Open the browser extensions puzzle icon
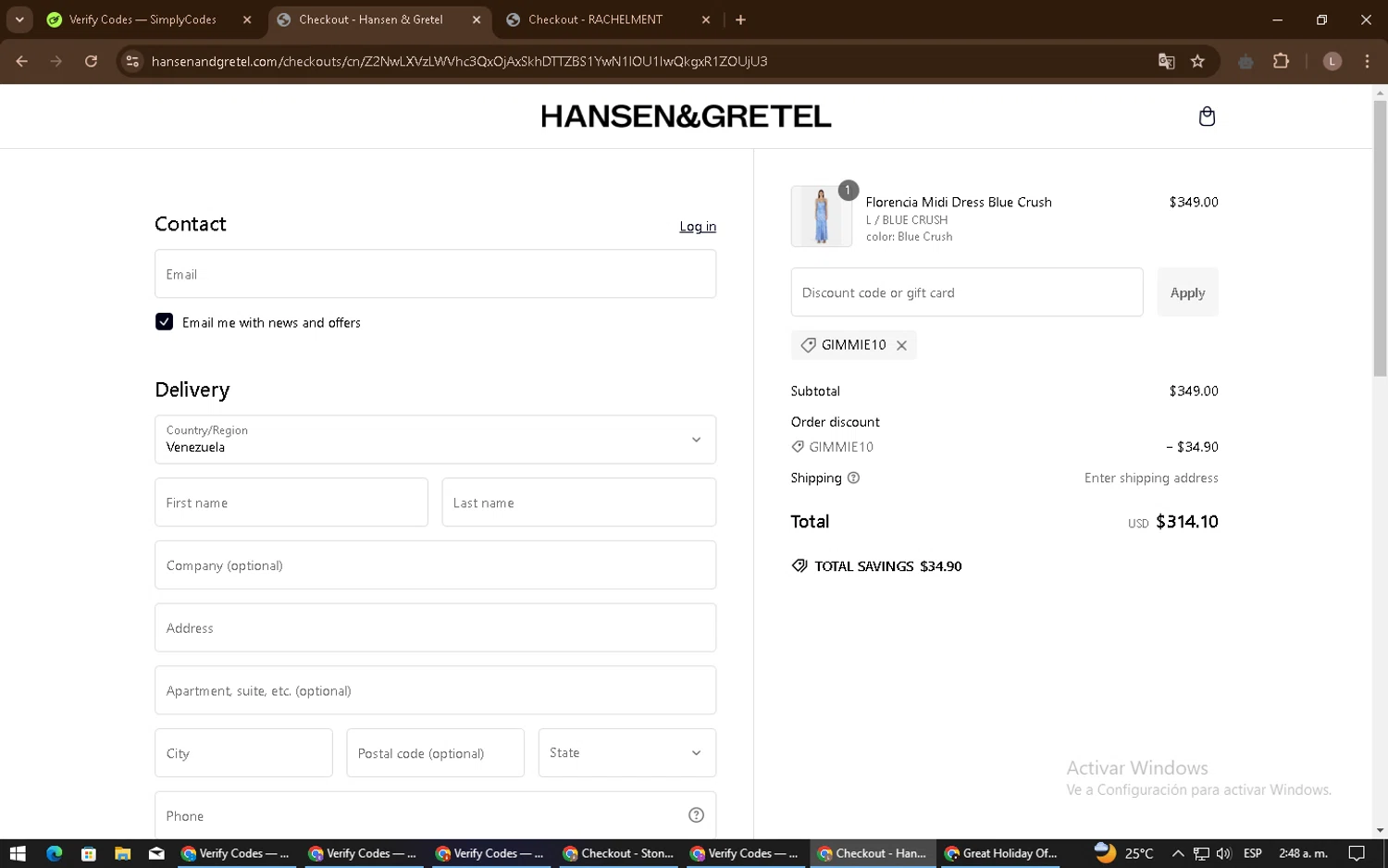This screenshot has height=868, width=1388. coord(1281,61)
